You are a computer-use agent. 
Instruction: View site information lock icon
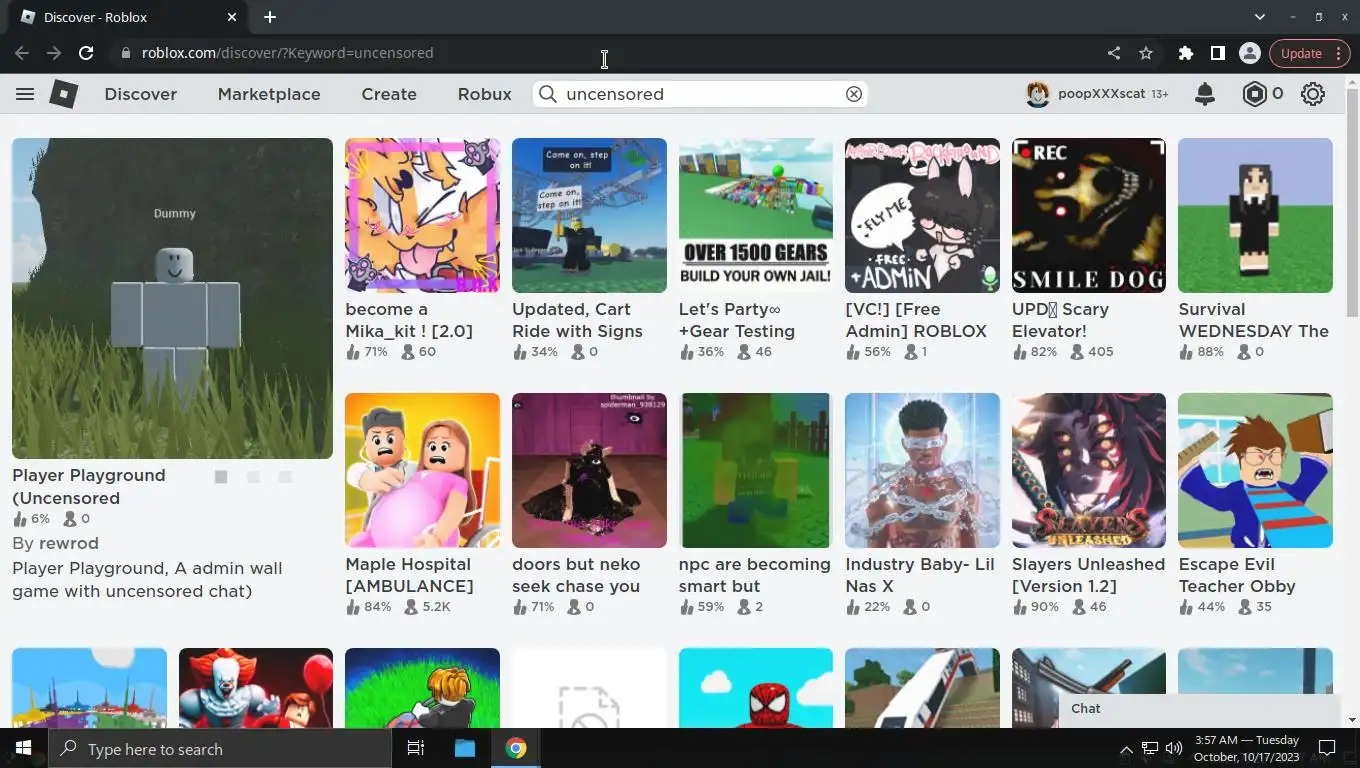125,53
